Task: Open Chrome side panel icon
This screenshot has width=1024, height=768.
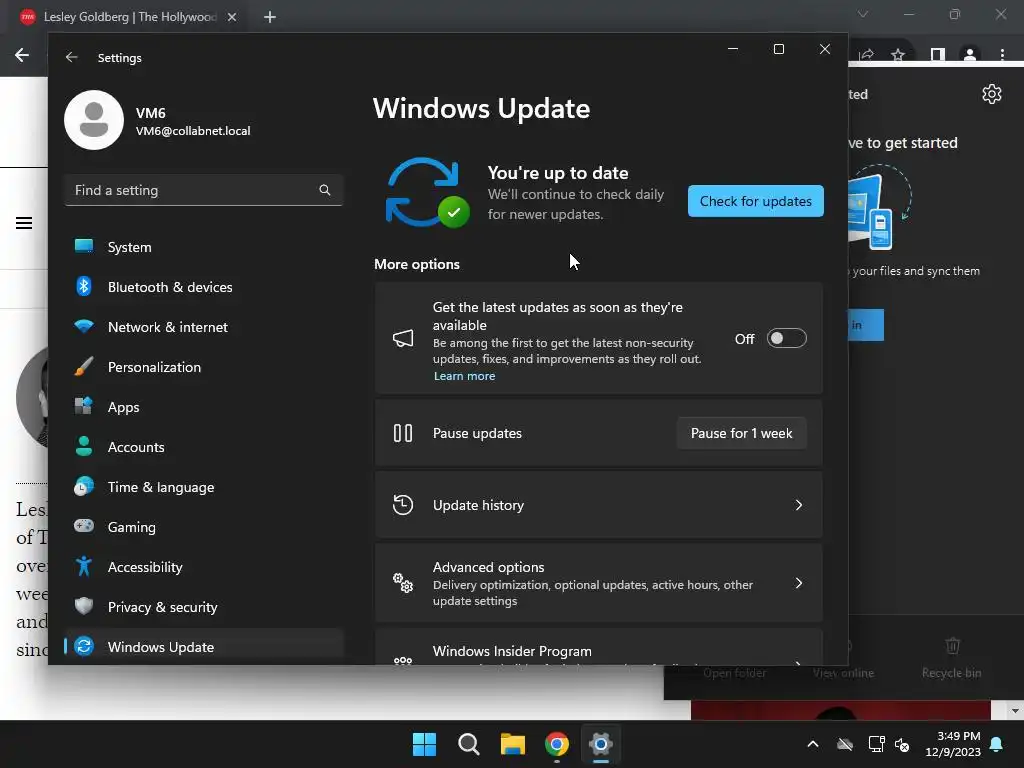Action: pos(938,55)
